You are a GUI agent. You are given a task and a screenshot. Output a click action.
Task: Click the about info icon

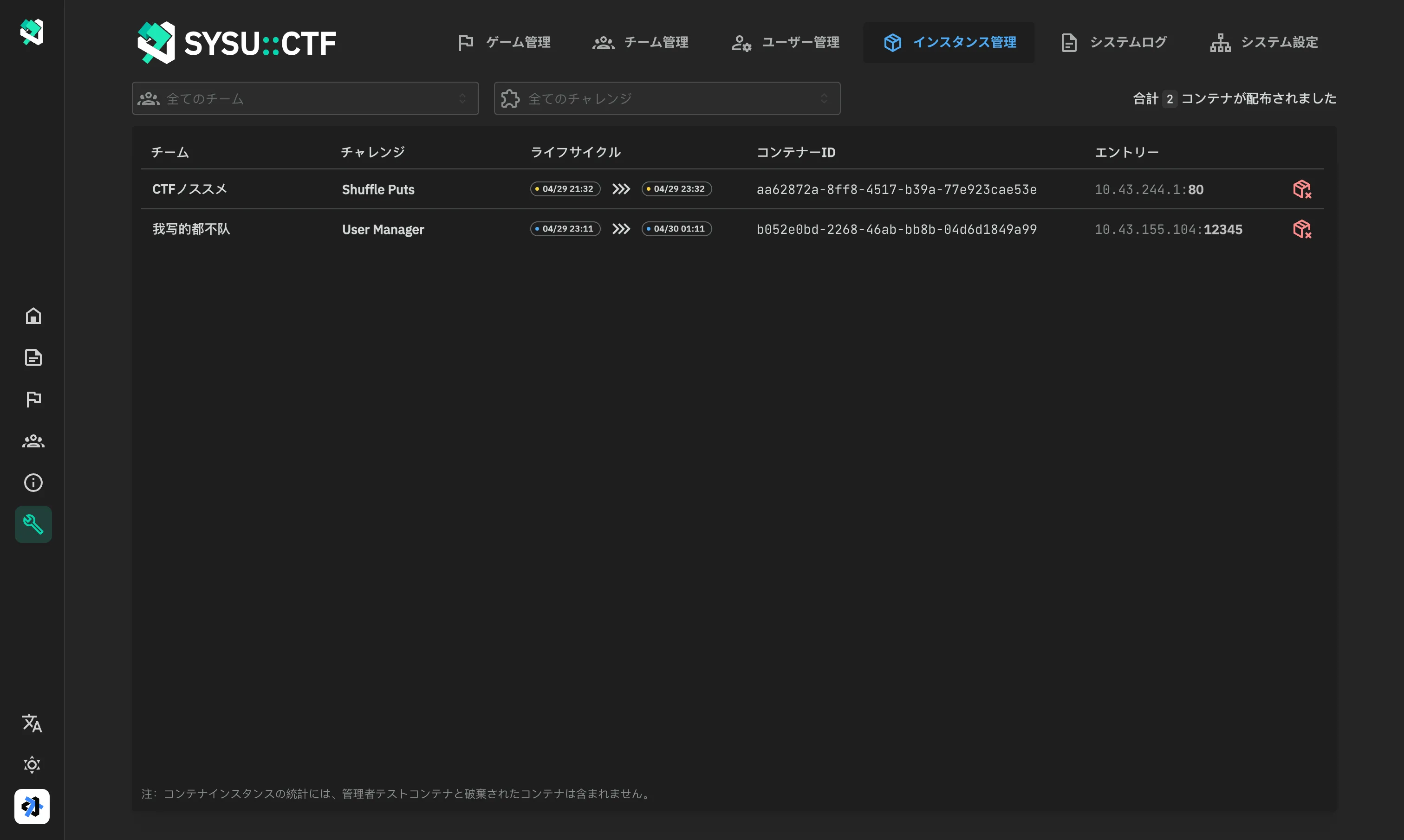pyautogui.click(x=33, y=482)
